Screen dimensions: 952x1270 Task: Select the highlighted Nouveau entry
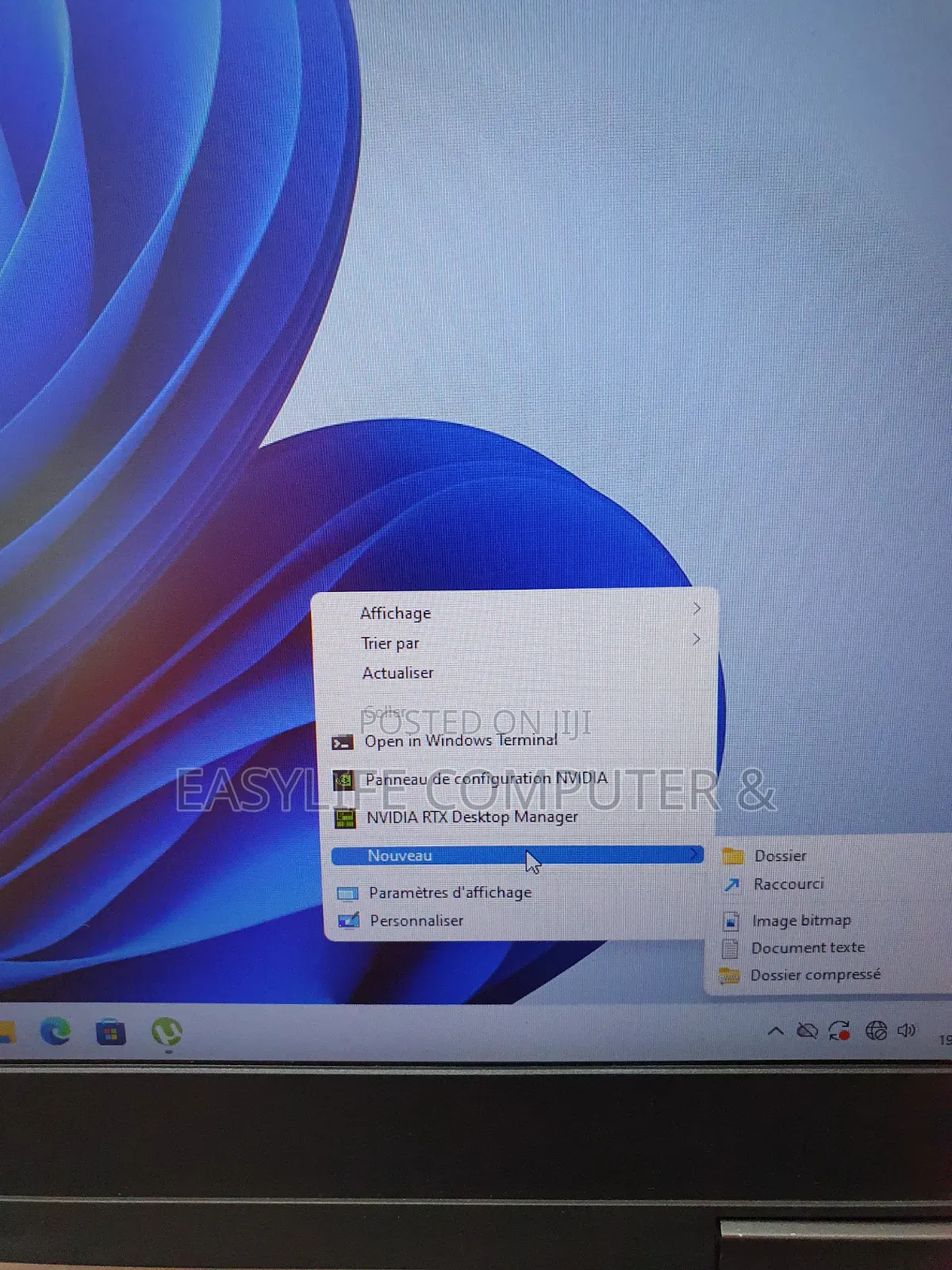(517, 855)
